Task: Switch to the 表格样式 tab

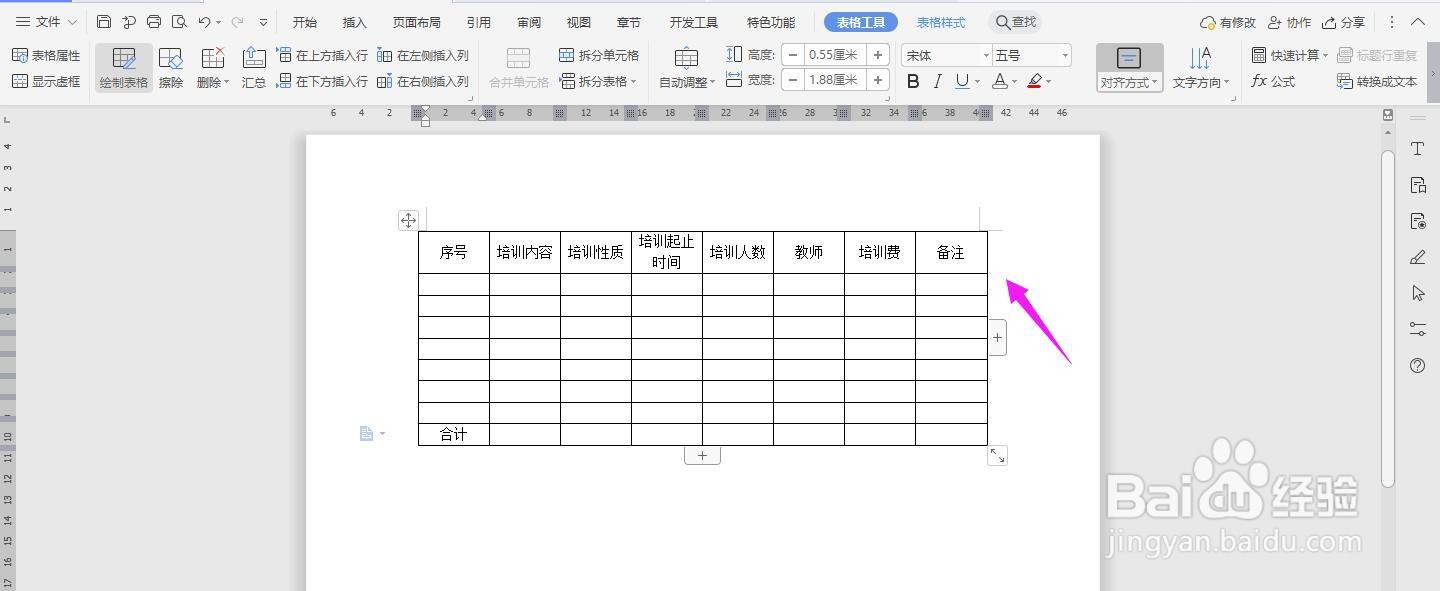Action: (x=940, y=21)
